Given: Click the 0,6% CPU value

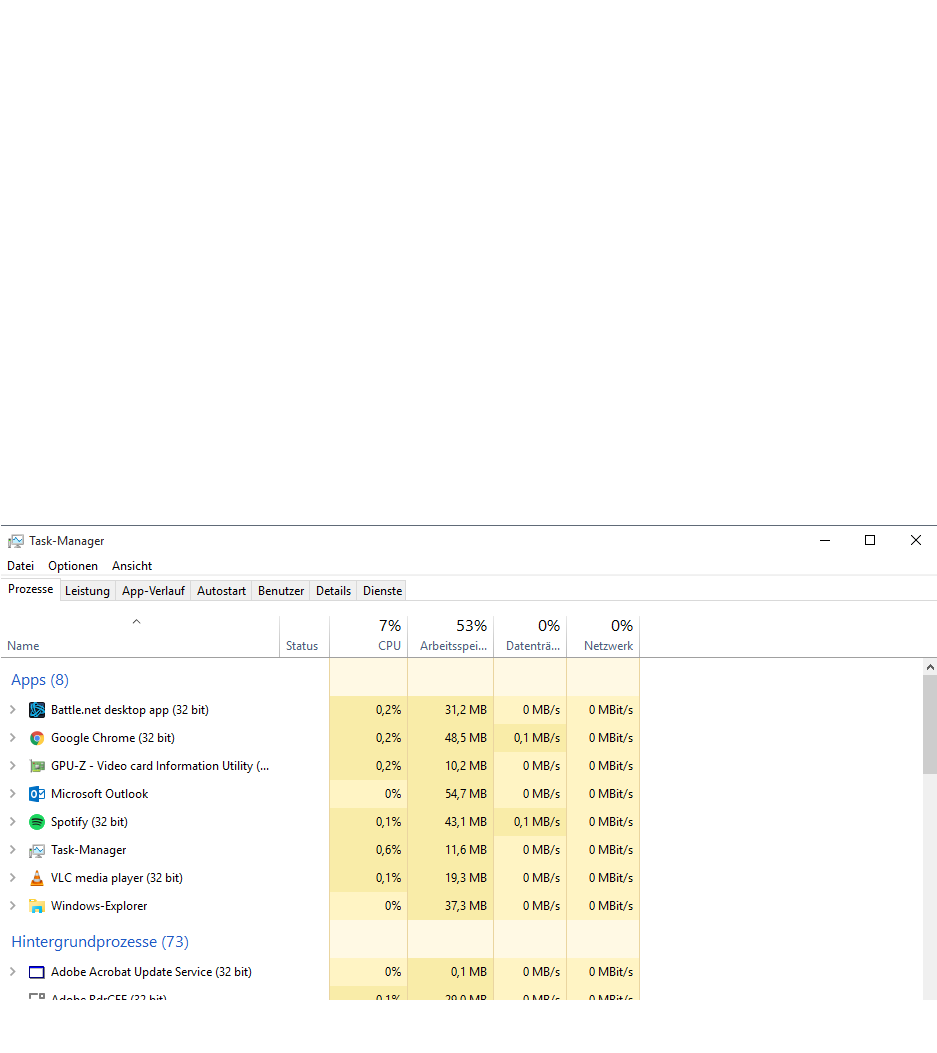Looking at the screenshot, I should pyautogui.click(x=388, y=850).
